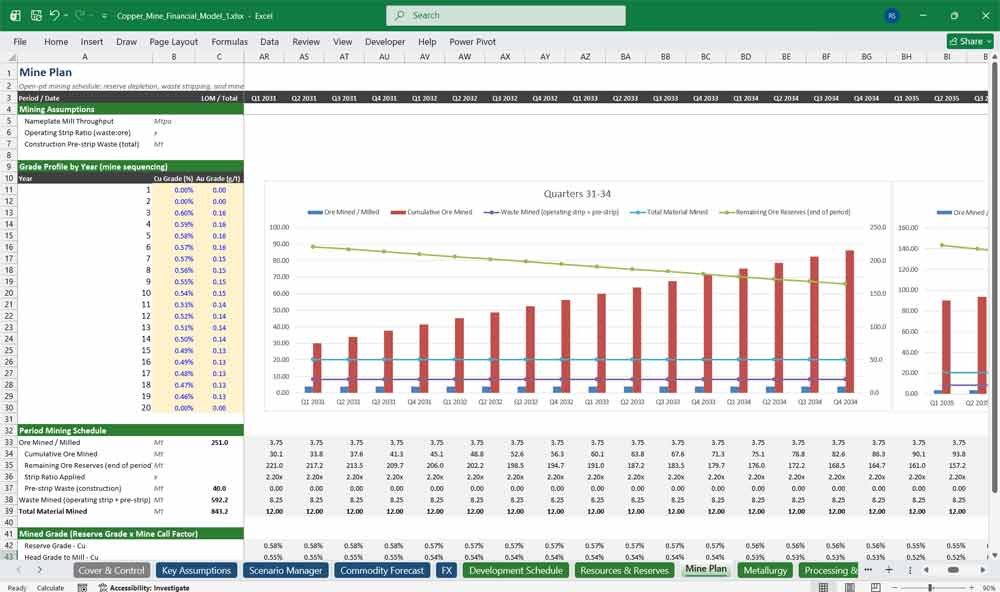This screenshot has height=592, width=1000.
Task: Open the Formulas ribbon tab
Action: (230, 41)
